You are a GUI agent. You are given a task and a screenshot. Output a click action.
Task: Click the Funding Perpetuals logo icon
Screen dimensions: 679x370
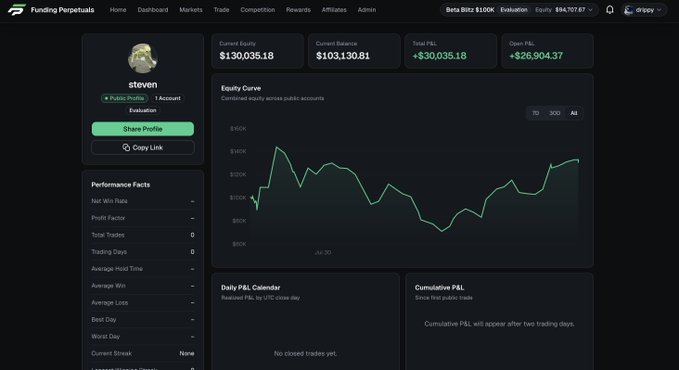[x=16, y=10]
